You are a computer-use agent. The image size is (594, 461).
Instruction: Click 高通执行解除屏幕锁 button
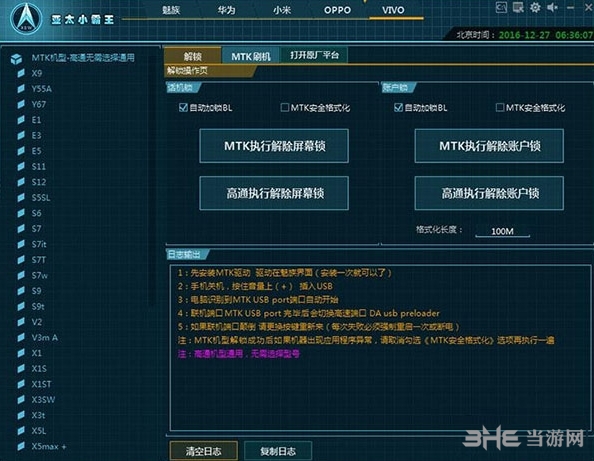pyautogui.click(x=274, y=193)
